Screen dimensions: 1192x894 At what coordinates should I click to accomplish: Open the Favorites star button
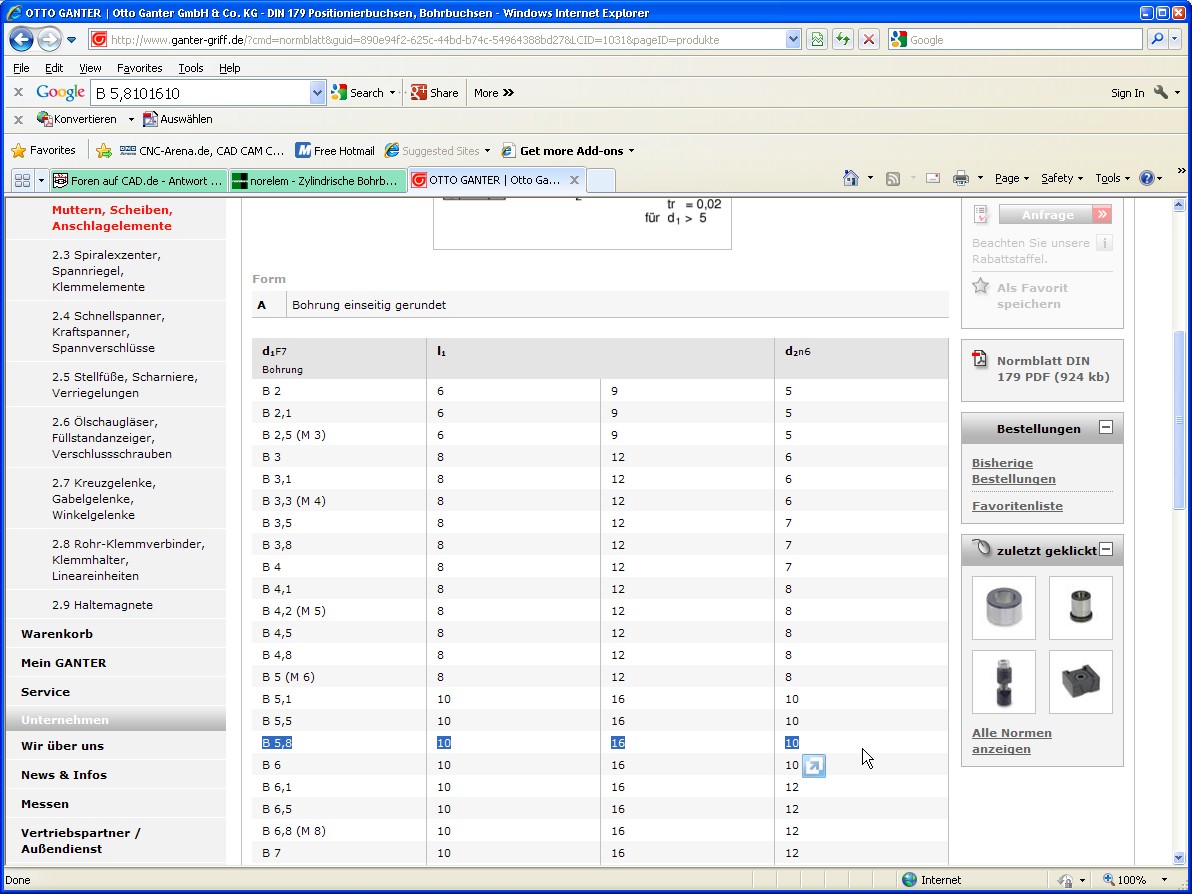[43, 151]
